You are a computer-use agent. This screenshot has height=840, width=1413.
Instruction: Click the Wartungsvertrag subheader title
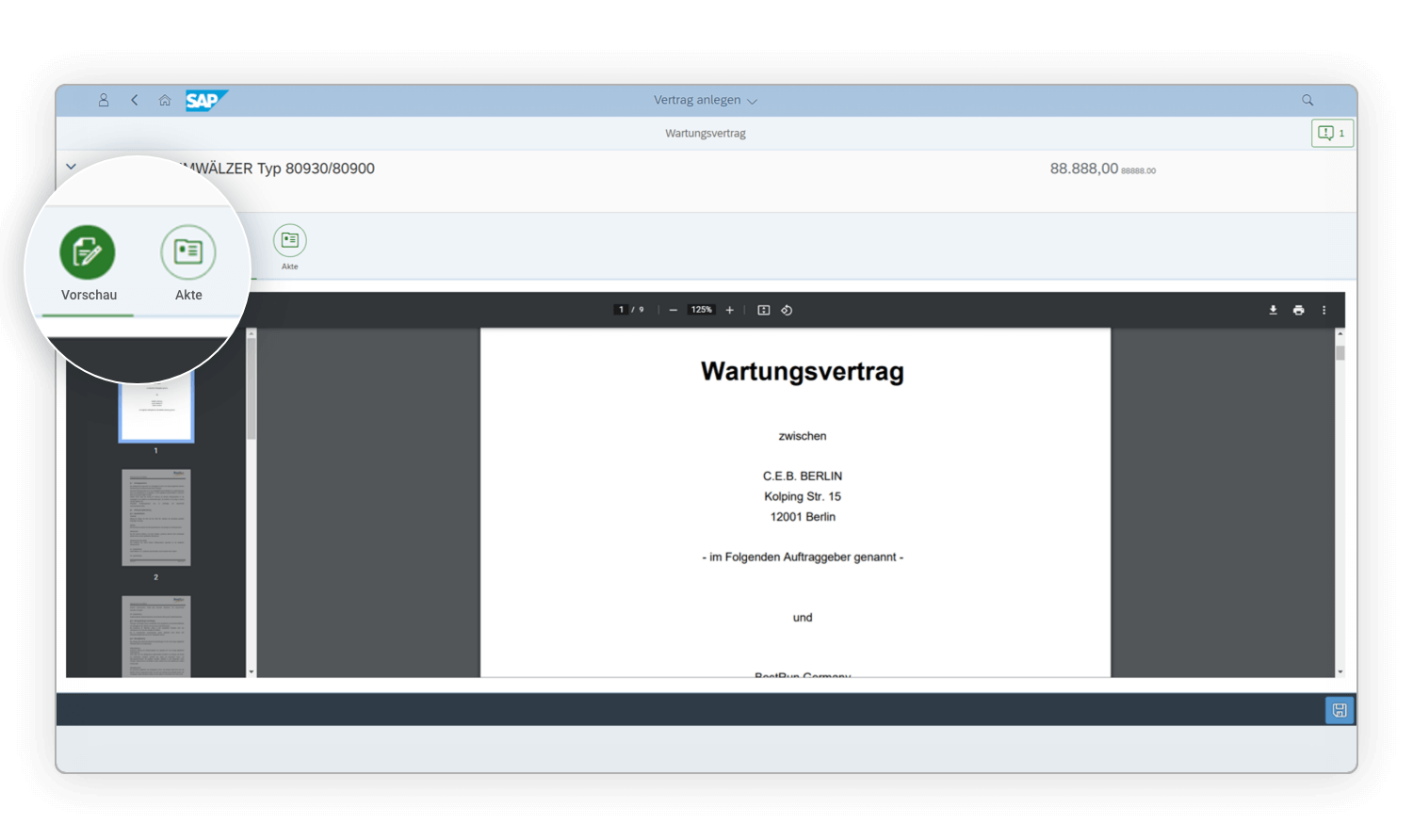click(706, 134)
